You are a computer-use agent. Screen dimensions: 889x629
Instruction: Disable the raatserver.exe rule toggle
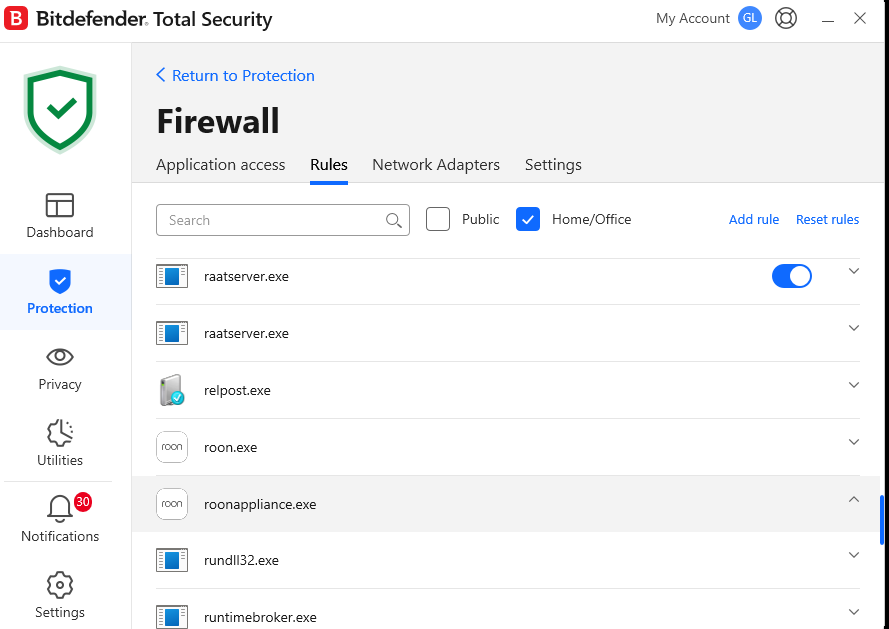[x=791, y=276]
